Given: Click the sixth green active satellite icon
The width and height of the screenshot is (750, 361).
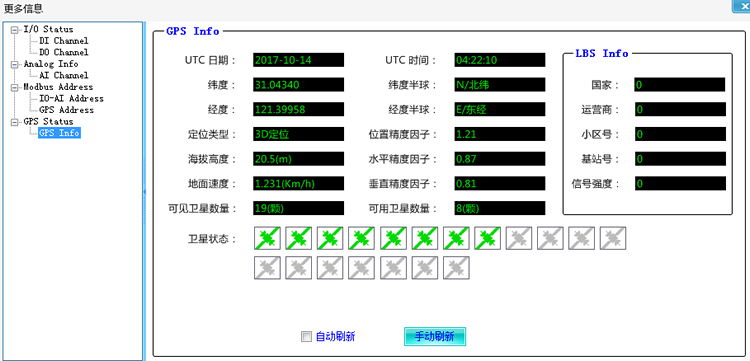Looking at the screenshot, I should [x=425, y=238].
